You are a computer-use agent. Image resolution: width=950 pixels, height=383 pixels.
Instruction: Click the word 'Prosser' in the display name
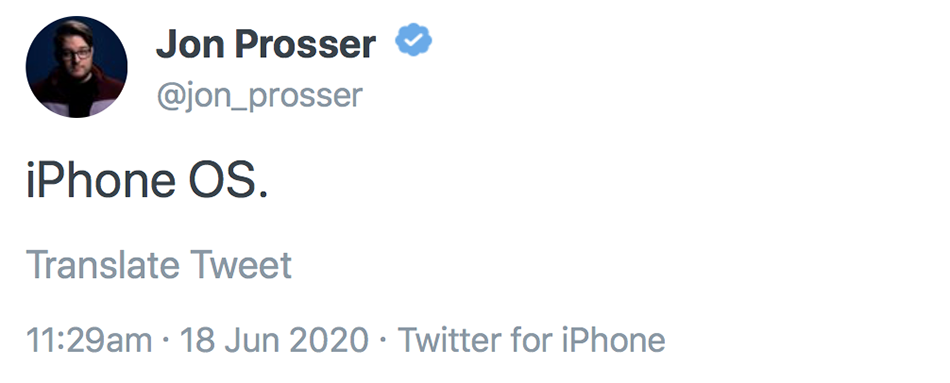point(305,44)
